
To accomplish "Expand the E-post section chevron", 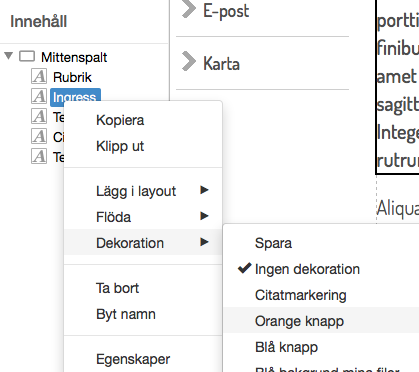I will pyautogui.click(x=189, y=9).
